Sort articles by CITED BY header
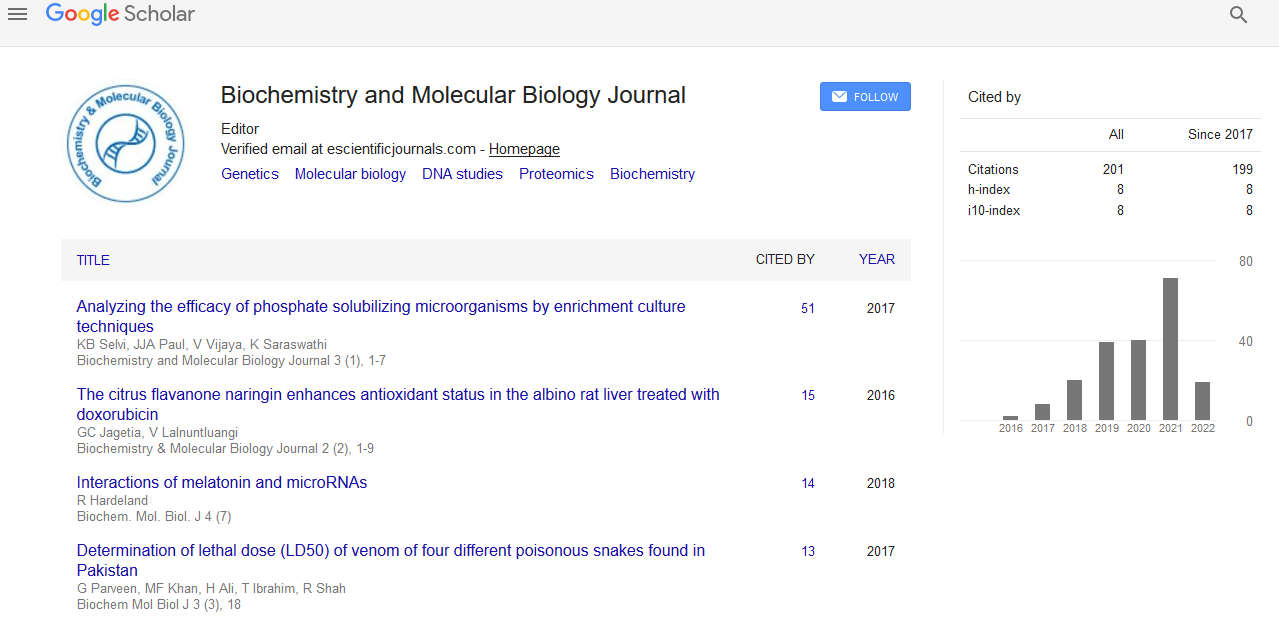This screenshot has width=1279, height=619. click(x=785, y=260)
